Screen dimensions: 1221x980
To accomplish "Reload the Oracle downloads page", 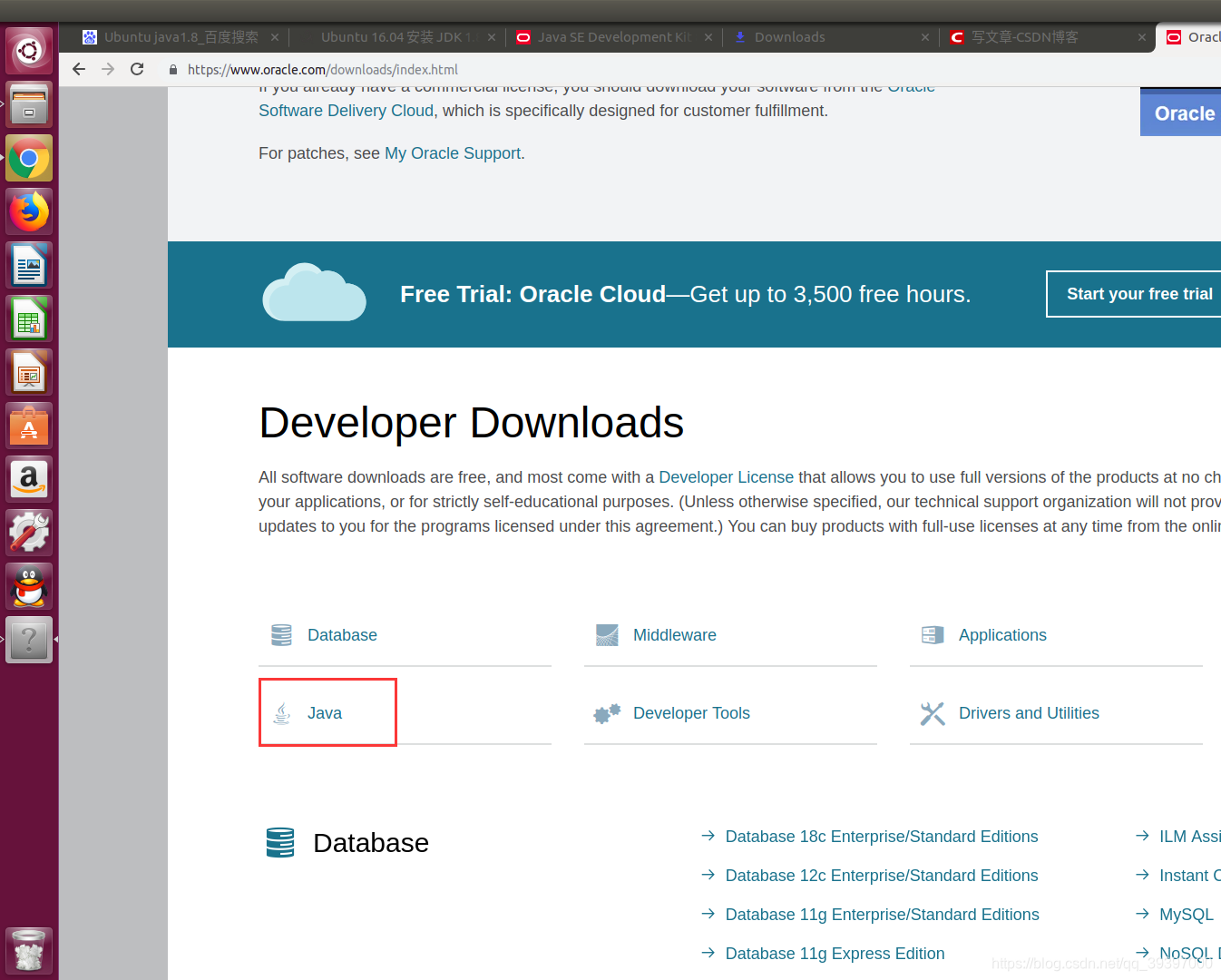I will coord(137,69).
